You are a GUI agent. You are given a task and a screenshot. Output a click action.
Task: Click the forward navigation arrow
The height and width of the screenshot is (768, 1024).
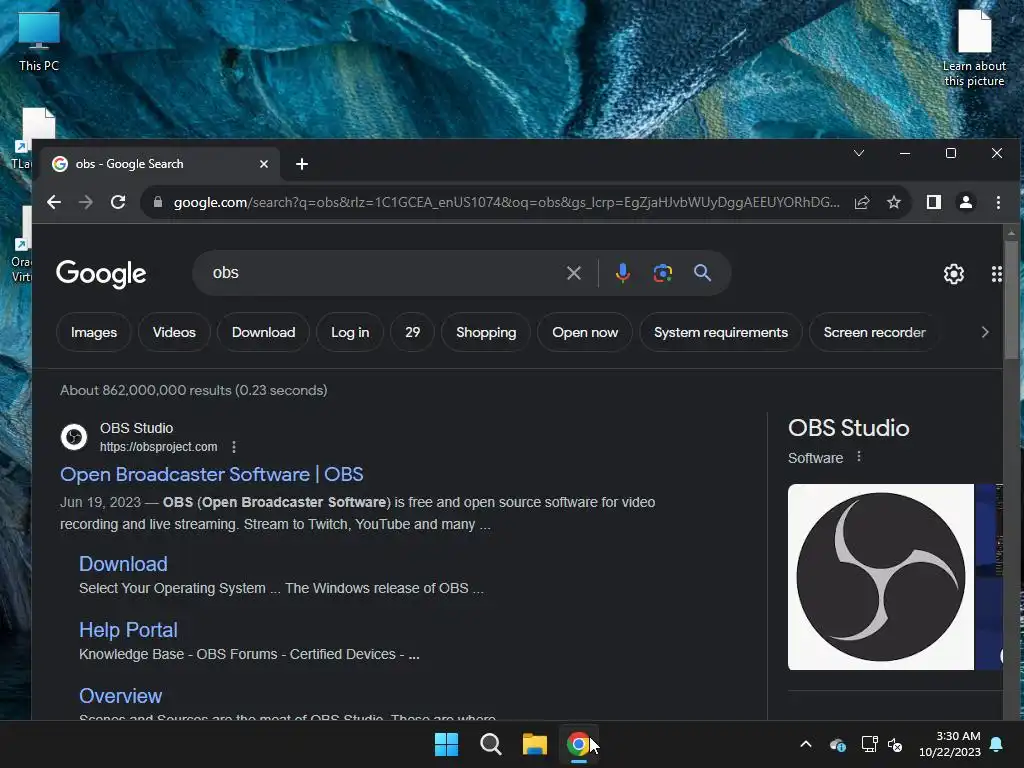tap(86, 202)
